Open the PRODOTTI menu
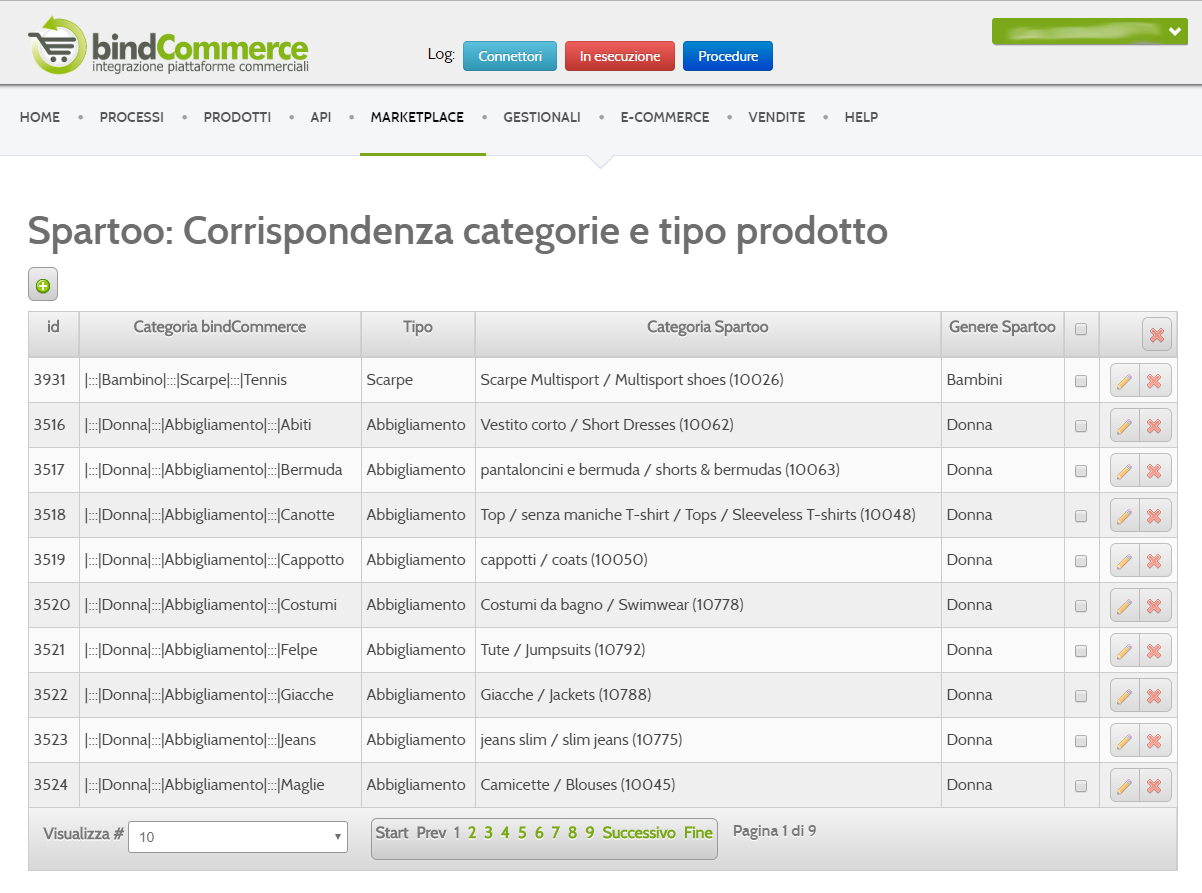Screen dimensions: 1202x893 237,117
